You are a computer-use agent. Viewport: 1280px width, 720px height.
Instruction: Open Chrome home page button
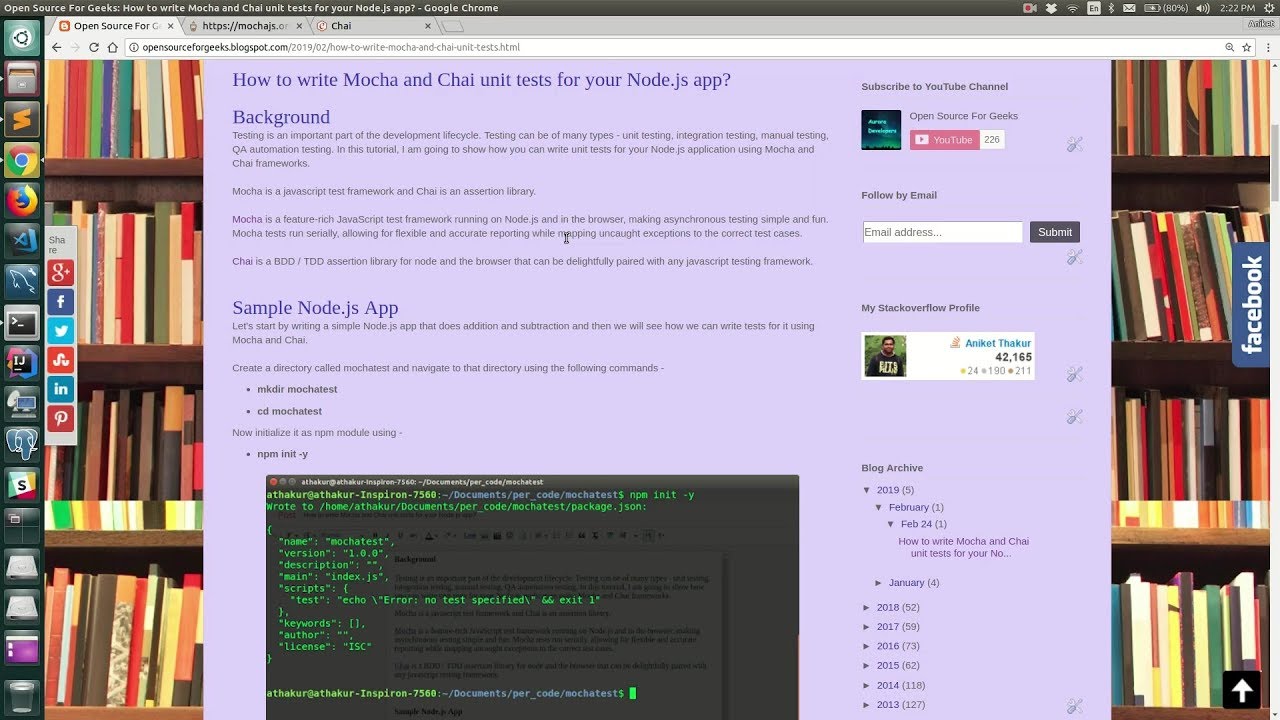[x=113, y=47]
